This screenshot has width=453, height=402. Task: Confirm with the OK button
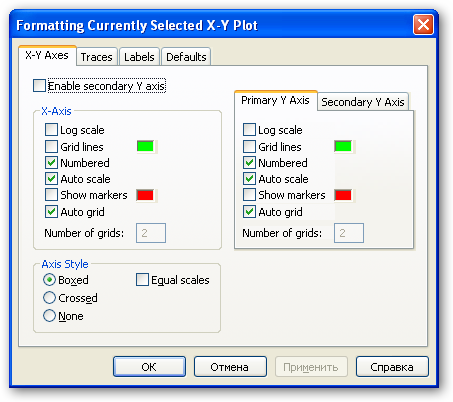149,367
